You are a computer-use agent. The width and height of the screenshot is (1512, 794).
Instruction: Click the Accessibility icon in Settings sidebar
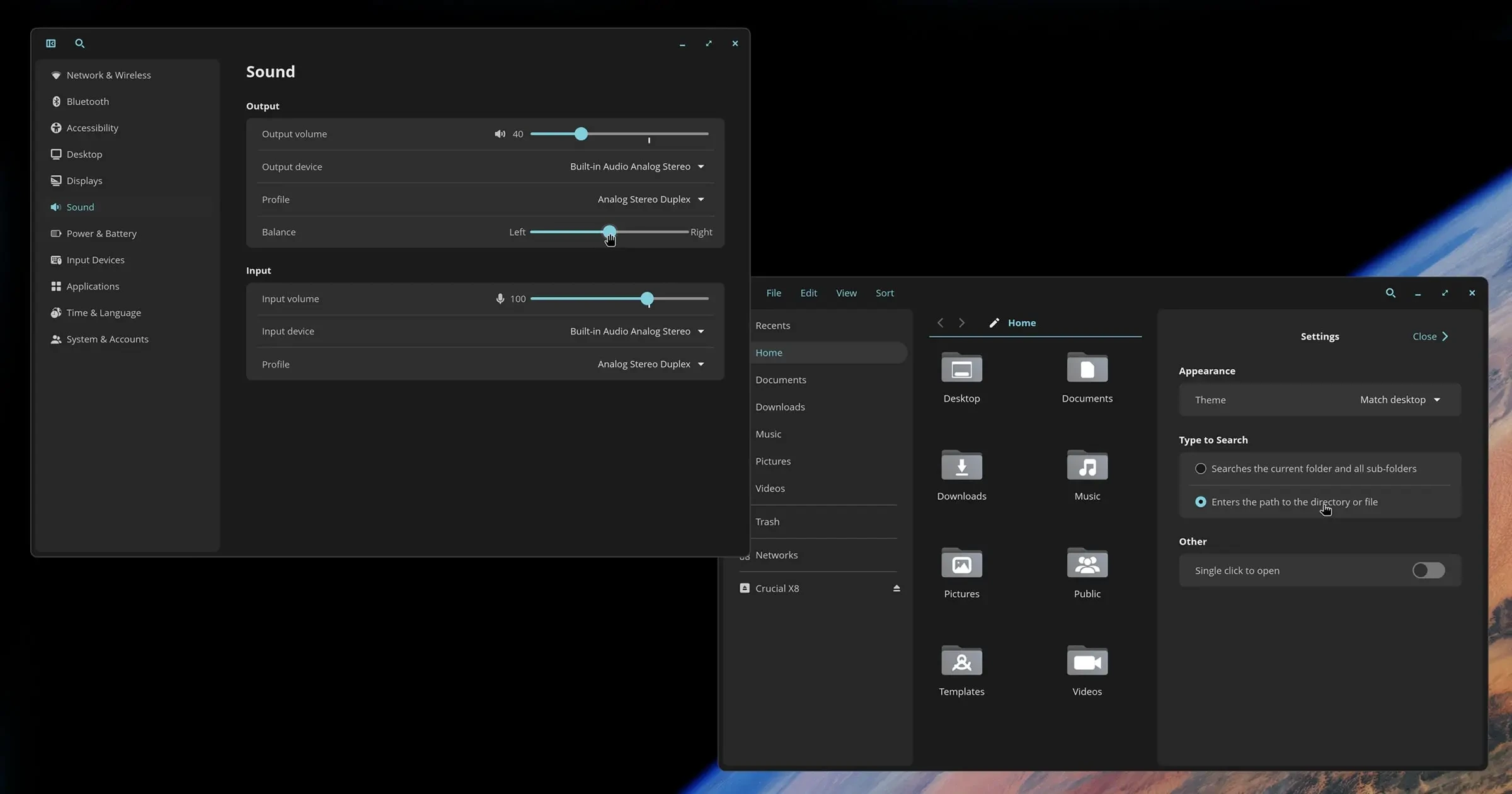(x=56, y=128)
